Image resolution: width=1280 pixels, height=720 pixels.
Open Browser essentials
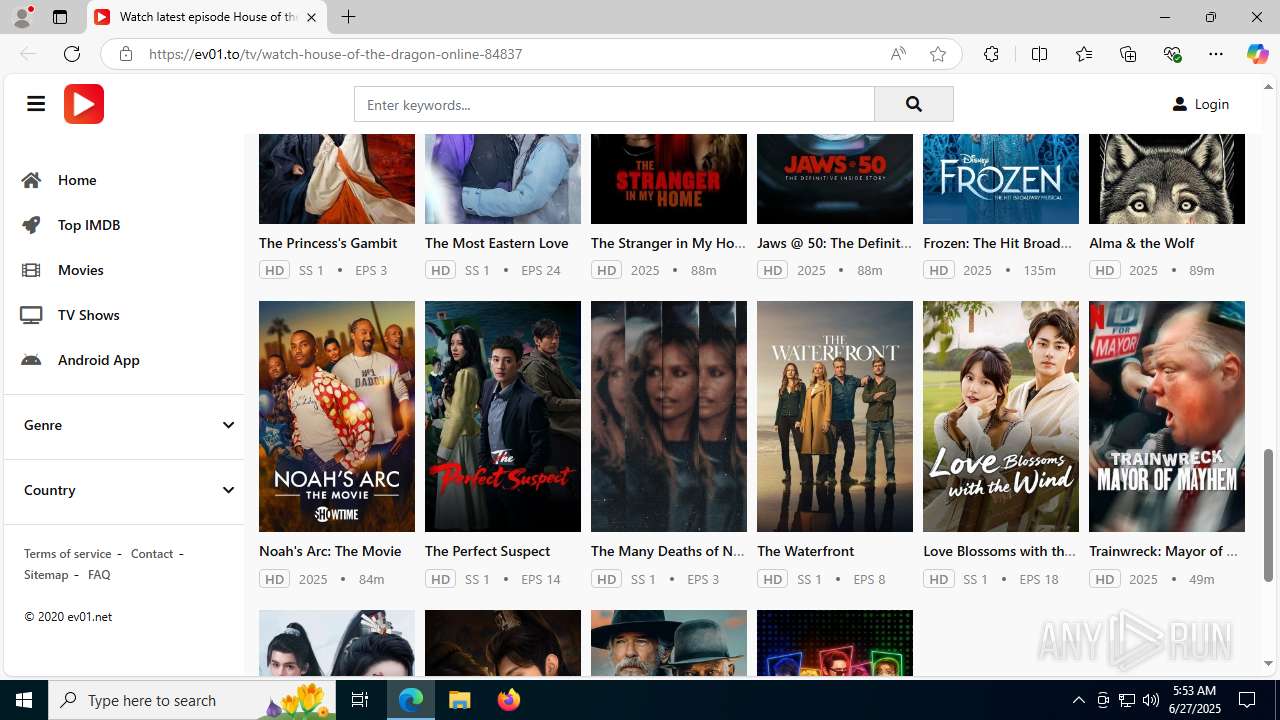[x=1172, y=54]
